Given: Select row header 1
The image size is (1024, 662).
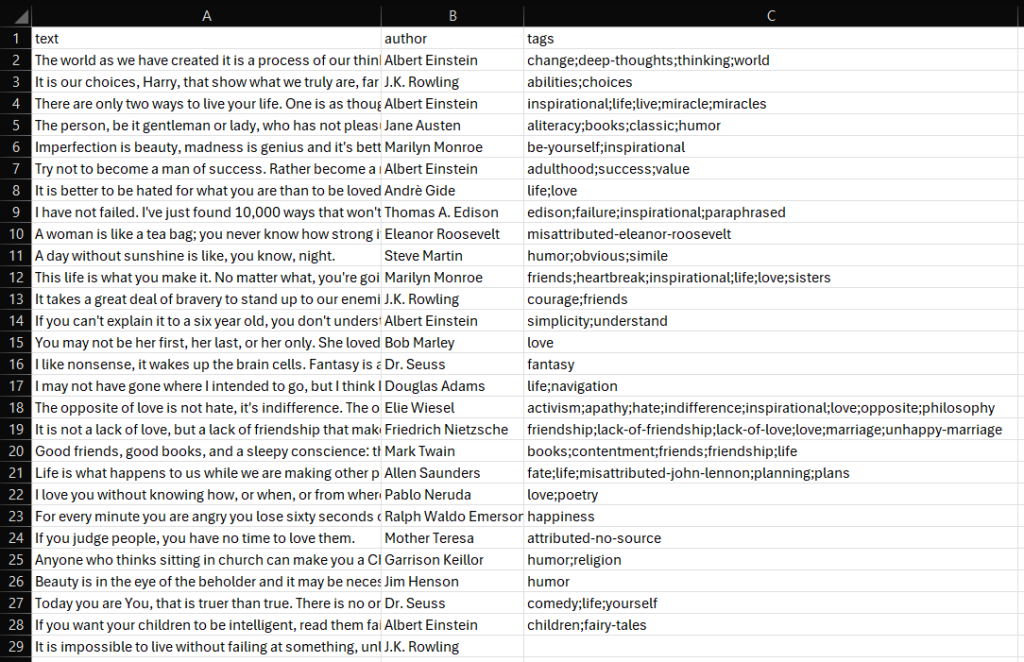Looking at the screenshot, I should point(16,38).
